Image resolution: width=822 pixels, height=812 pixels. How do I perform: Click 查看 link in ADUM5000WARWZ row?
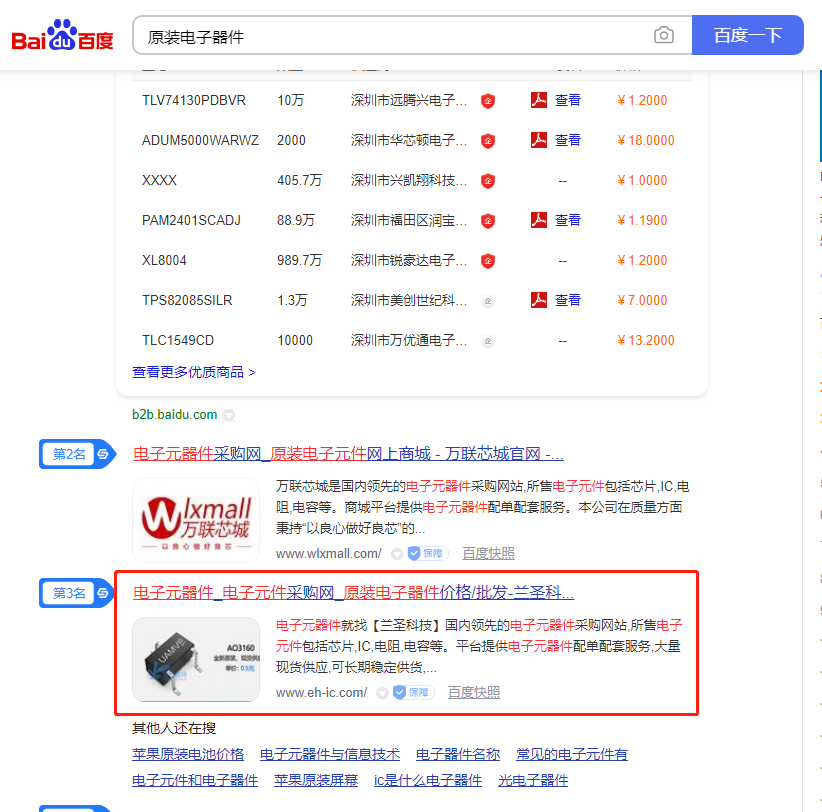tap(568, 140)
